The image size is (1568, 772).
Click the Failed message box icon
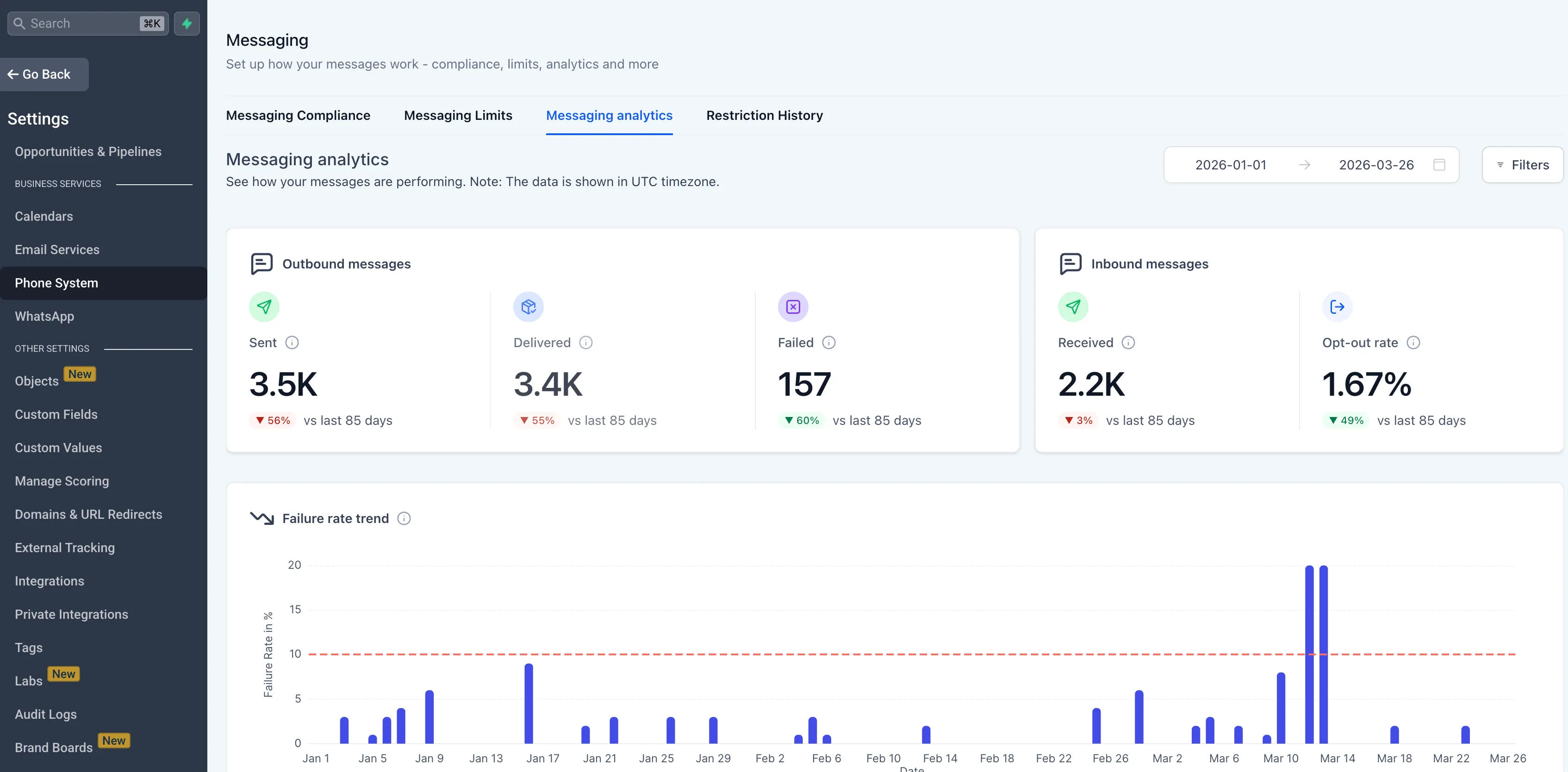tap(792, 307)
